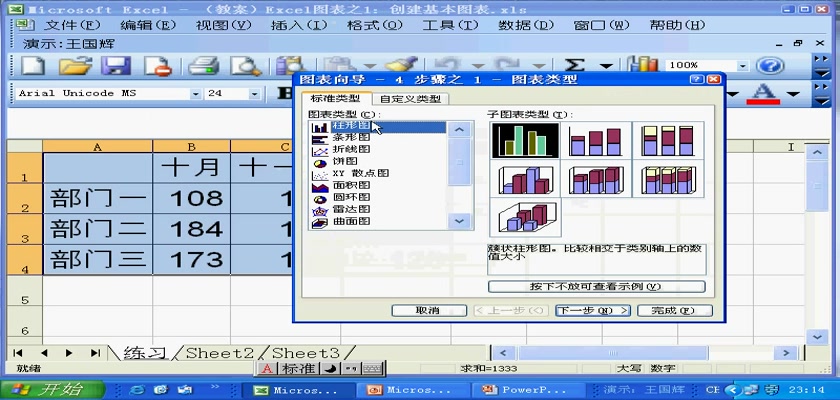
Task: Select 折线图 chart type
Action: click(x=351, y=149)
